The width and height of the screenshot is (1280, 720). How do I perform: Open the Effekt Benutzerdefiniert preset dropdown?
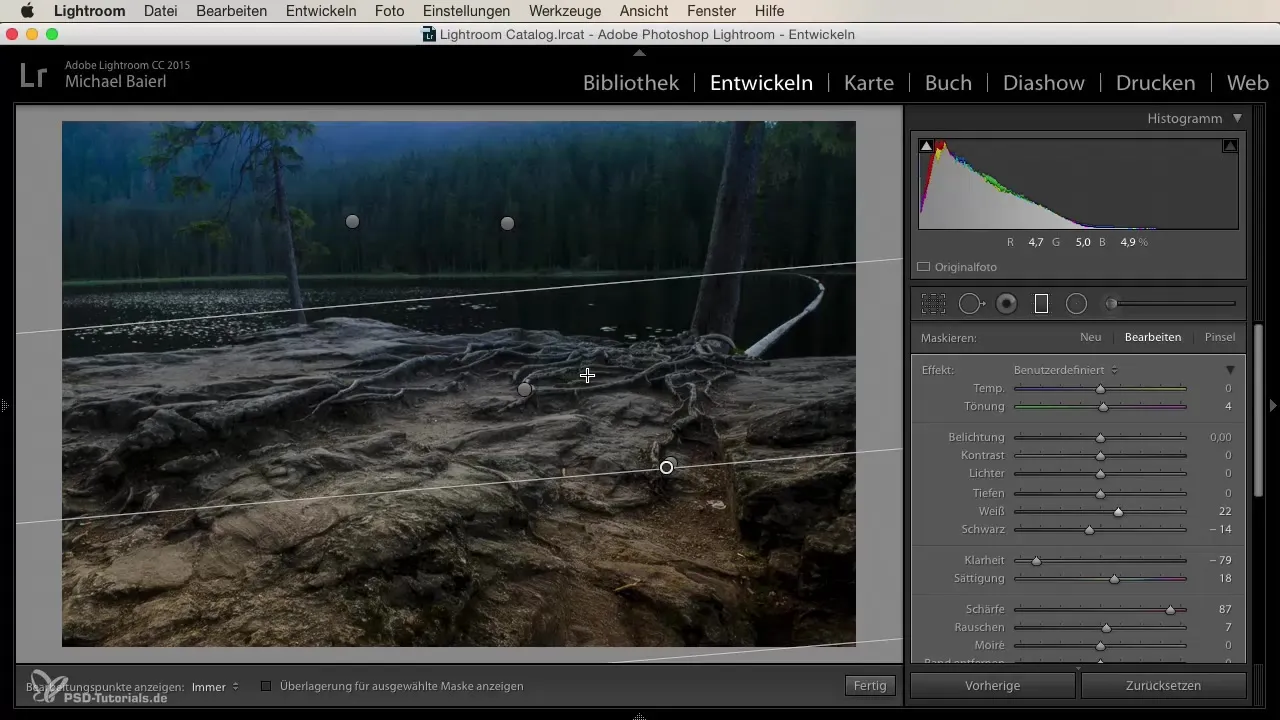(1065, 370)
